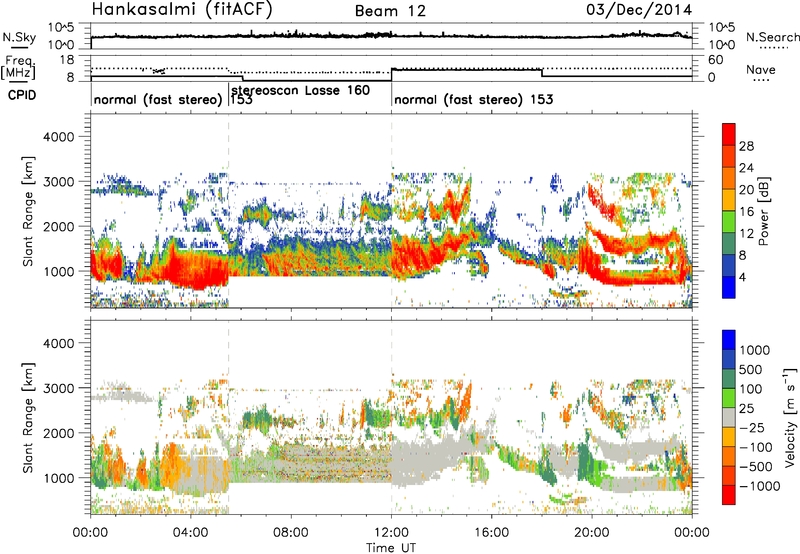The height and width of the screenshot is (554, 800).
Task: Select the 'Beam 12' heading
Action: 390,11
